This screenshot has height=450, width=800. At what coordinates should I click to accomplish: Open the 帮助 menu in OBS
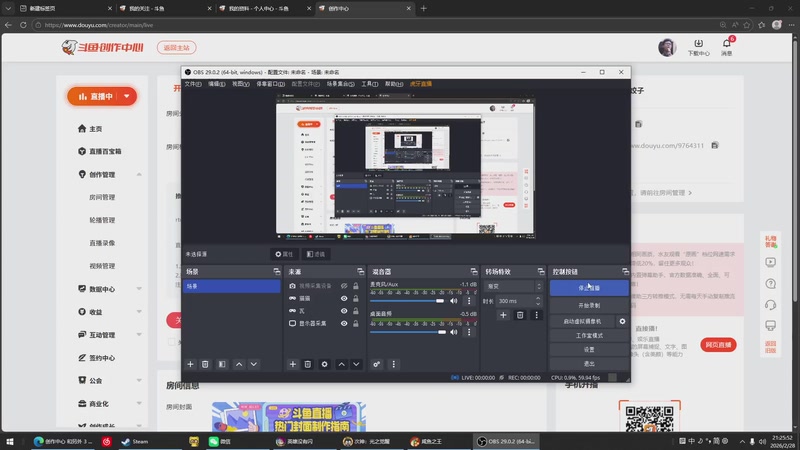393,84
